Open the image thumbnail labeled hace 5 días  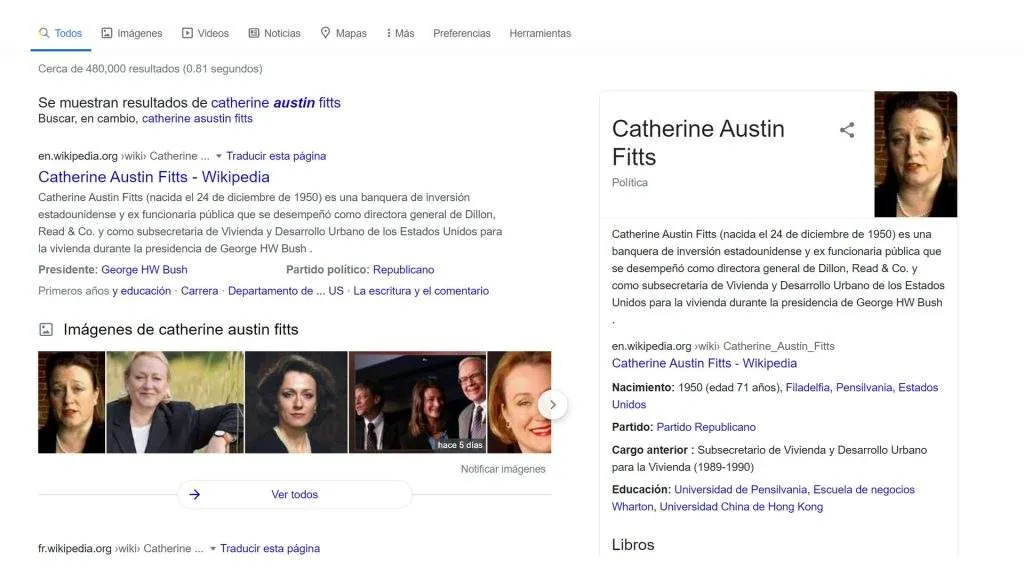tap(417, 402)
